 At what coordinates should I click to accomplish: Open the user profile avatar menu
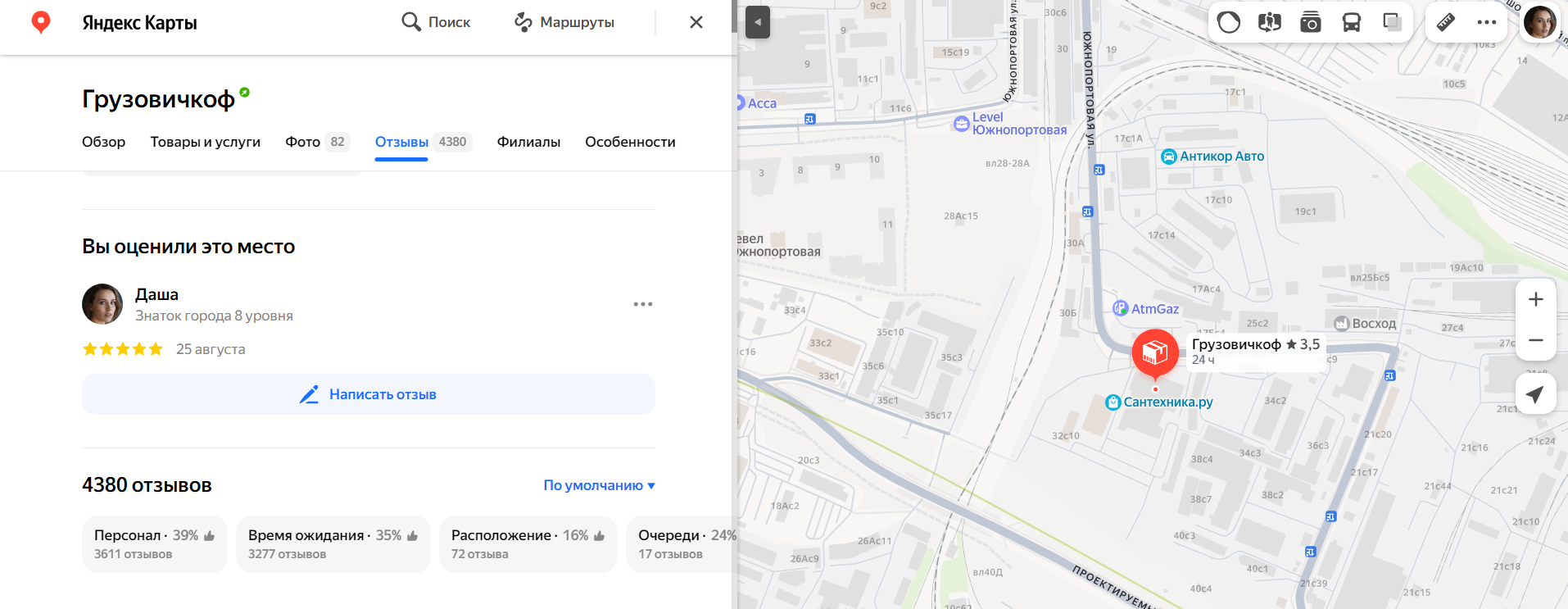click(x=1539, y=22)
